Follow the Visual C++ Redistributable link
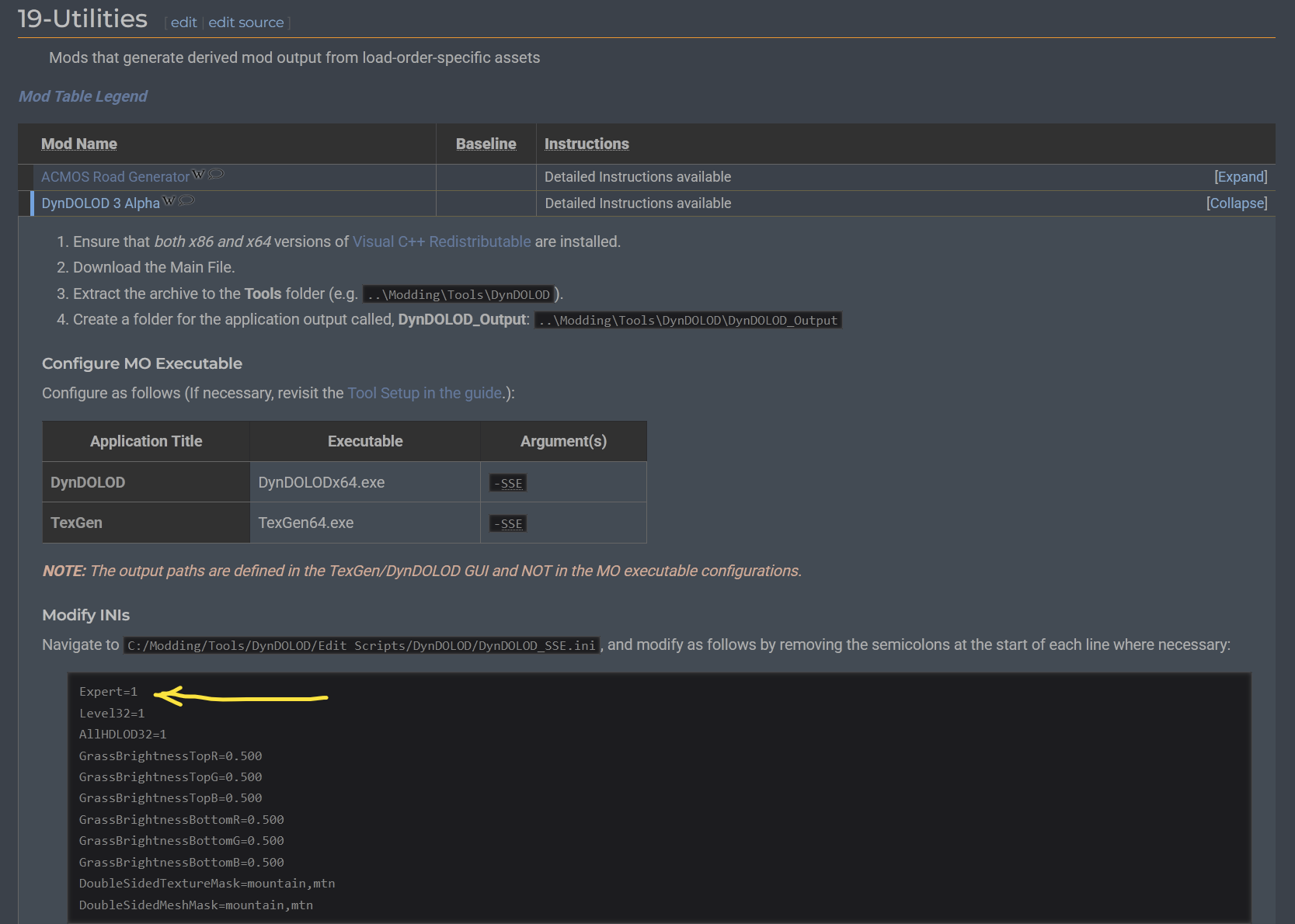Viewport: 1295px width, 924px height. click(x=441, y=241)
